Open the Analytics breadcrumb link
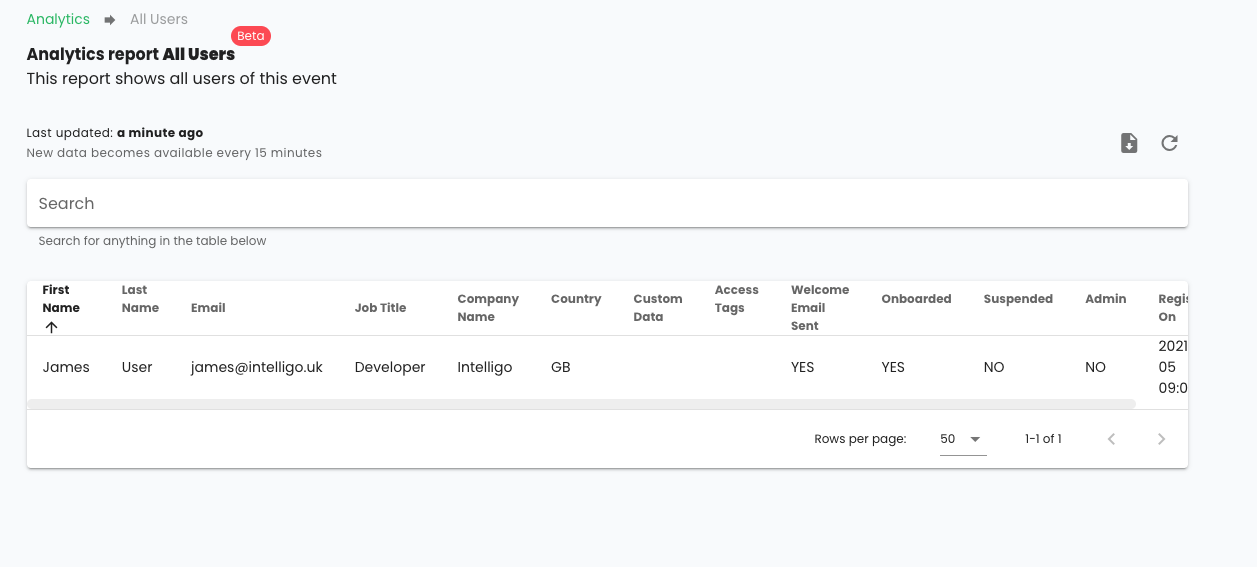The width and height of the screenshot is (1257, 567). 58,19
